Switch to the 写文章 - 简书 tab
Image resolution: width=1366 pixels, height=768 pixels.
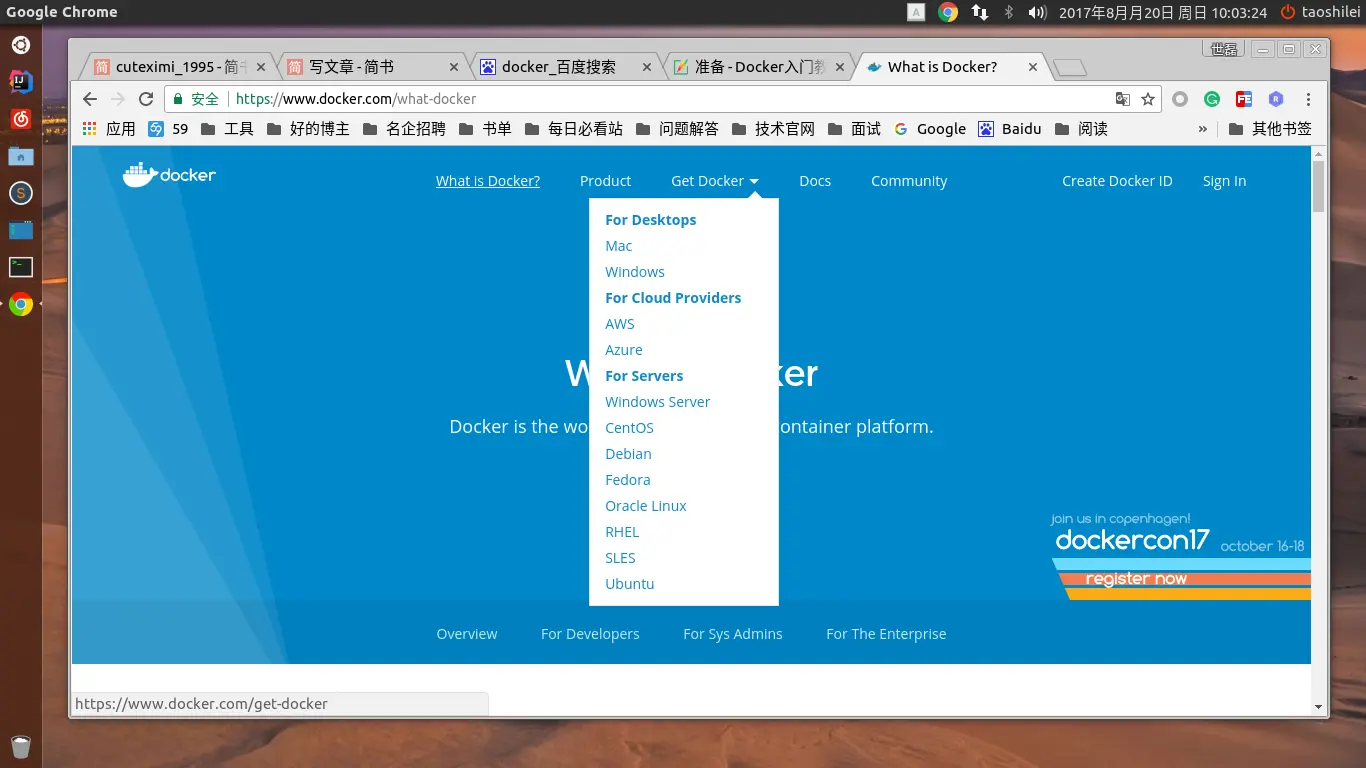pos(372,67)
